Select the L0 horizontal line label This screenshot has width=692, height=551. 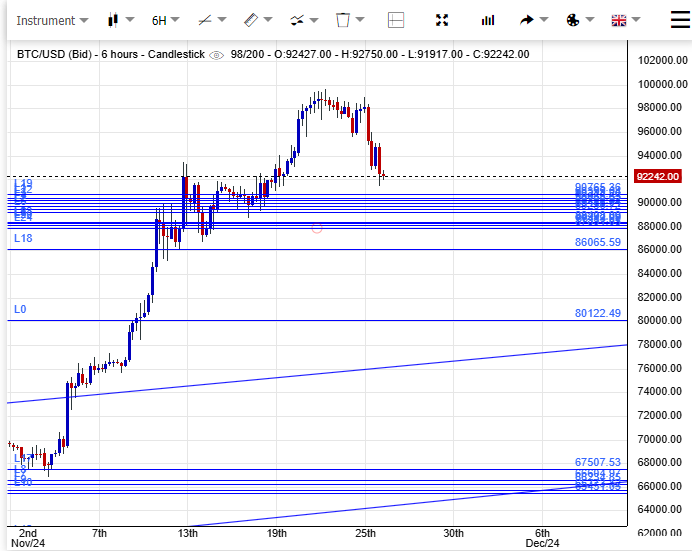(20, 309)
